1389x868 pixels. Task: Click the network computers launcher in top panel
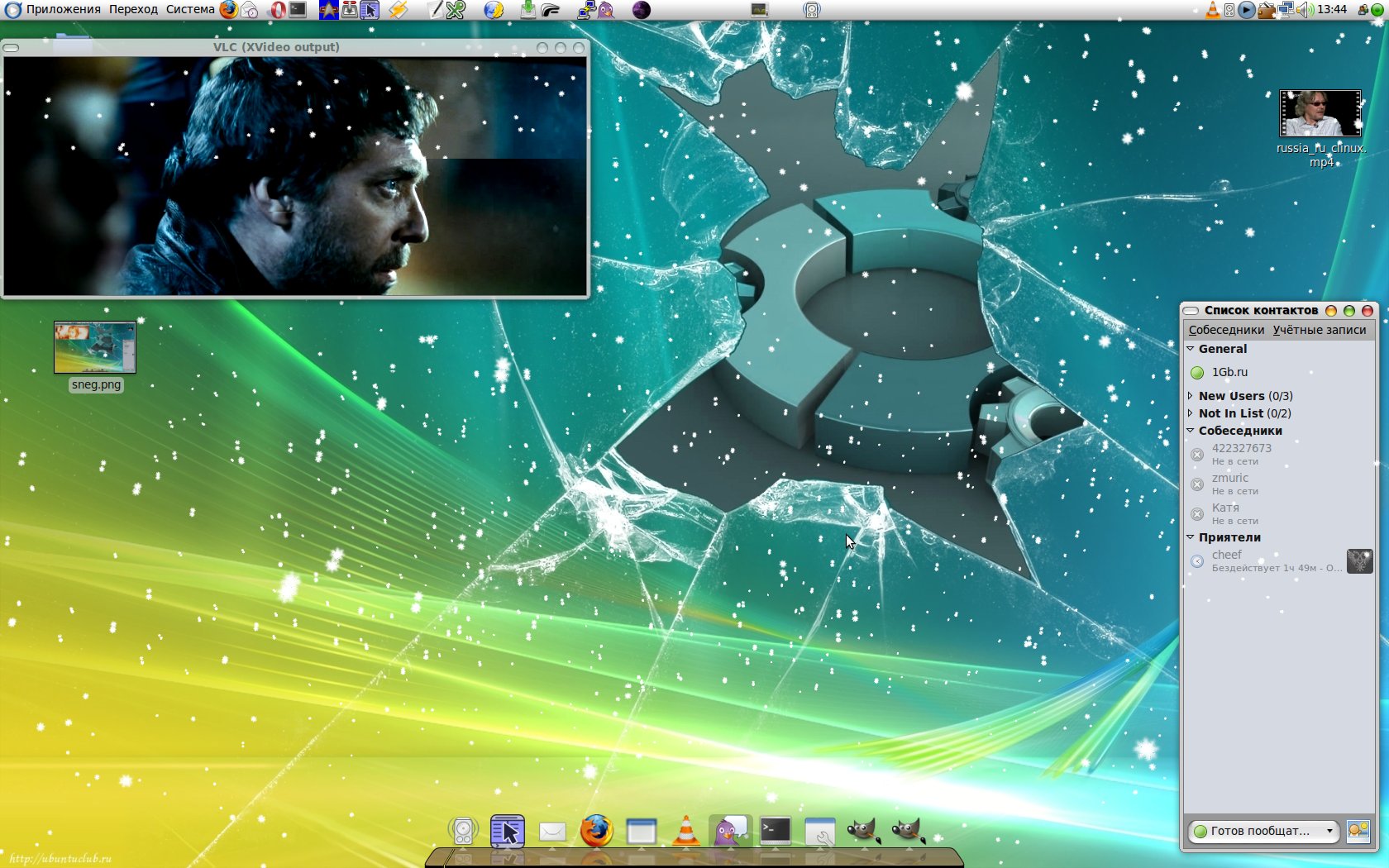pyautogui.click(x=586, y=10)
